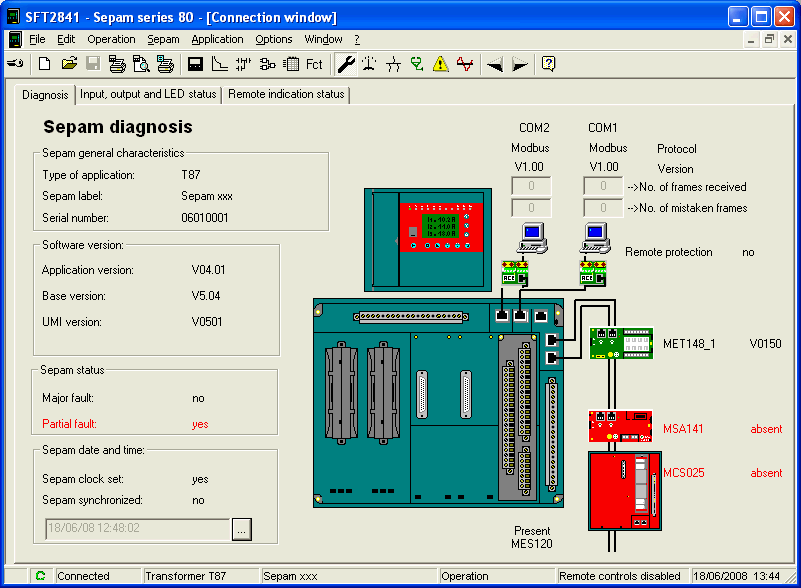
Task: Click COM2 frames received counter field
Action: pos(531,186)
